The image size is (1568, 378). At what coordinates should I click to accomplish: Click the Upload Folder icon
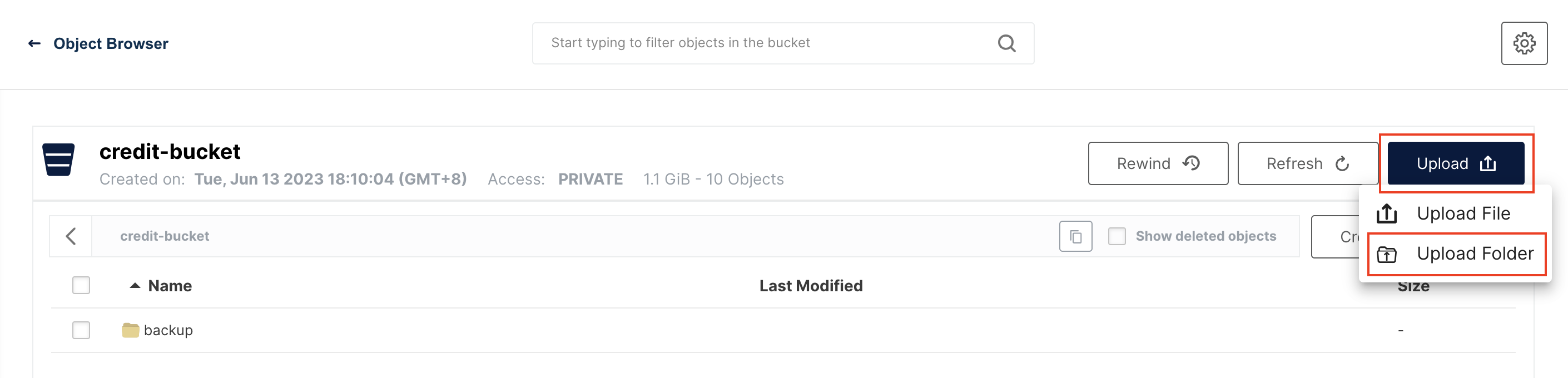pyautogui.click(x=1386, y=254)
